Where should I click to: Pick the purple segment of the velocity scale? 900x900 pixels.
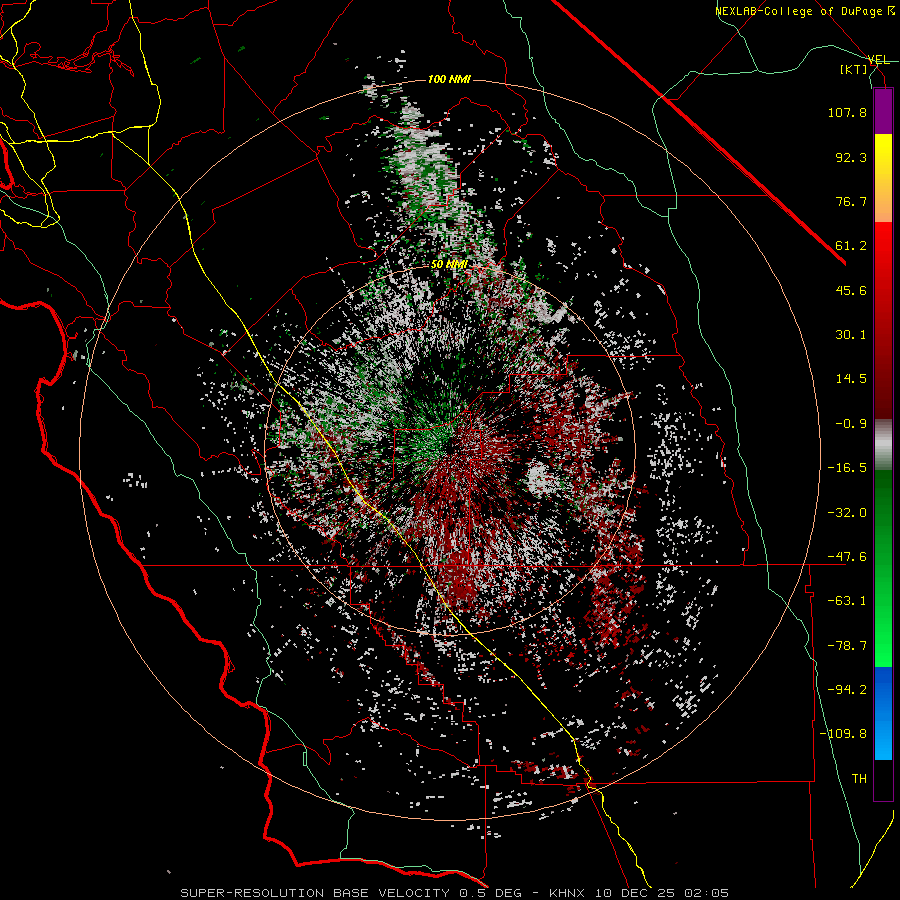(x=883, y=112)
